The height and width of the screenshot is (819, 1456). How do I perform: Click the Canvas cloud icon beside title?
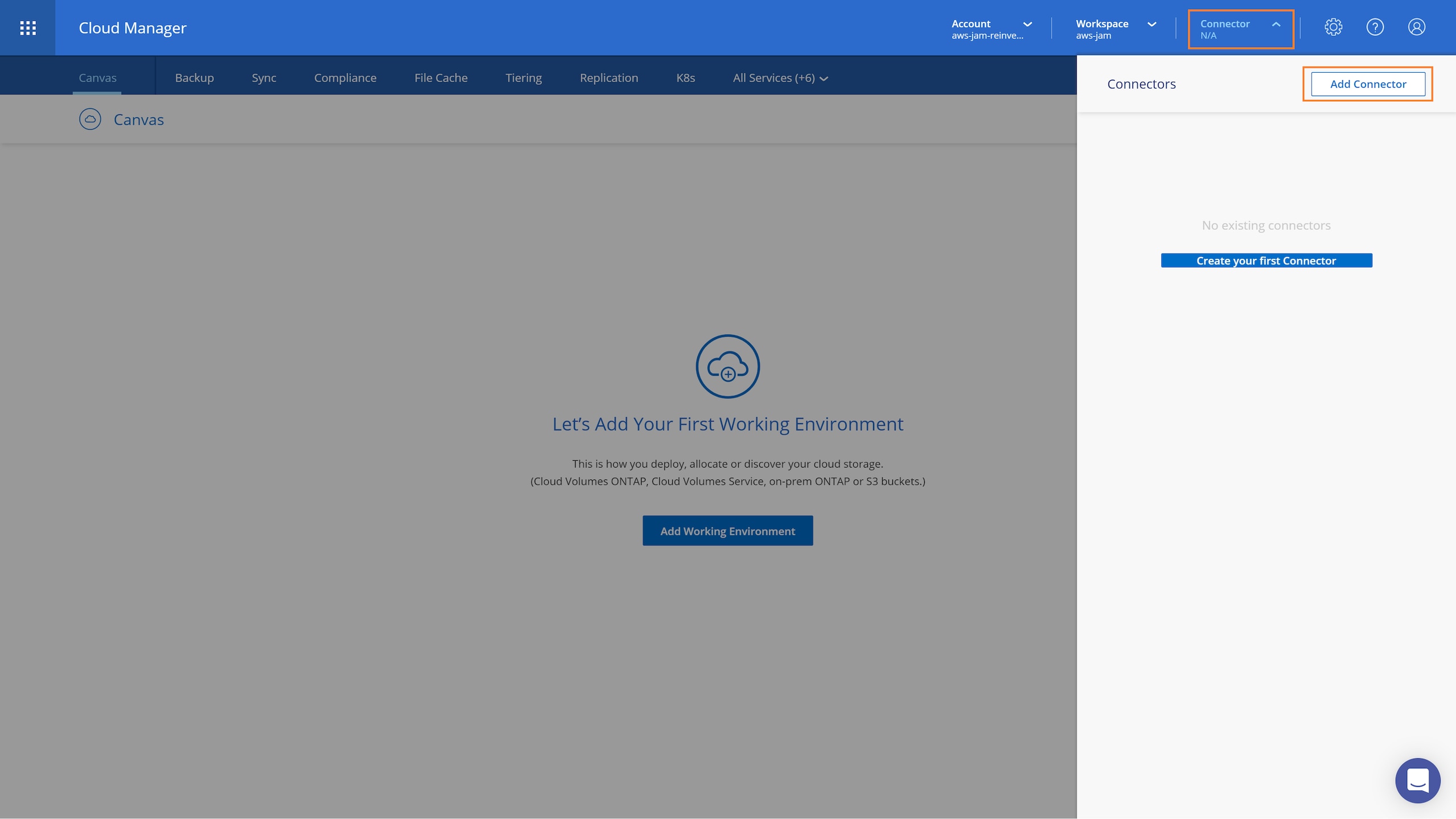pos(90,119)
